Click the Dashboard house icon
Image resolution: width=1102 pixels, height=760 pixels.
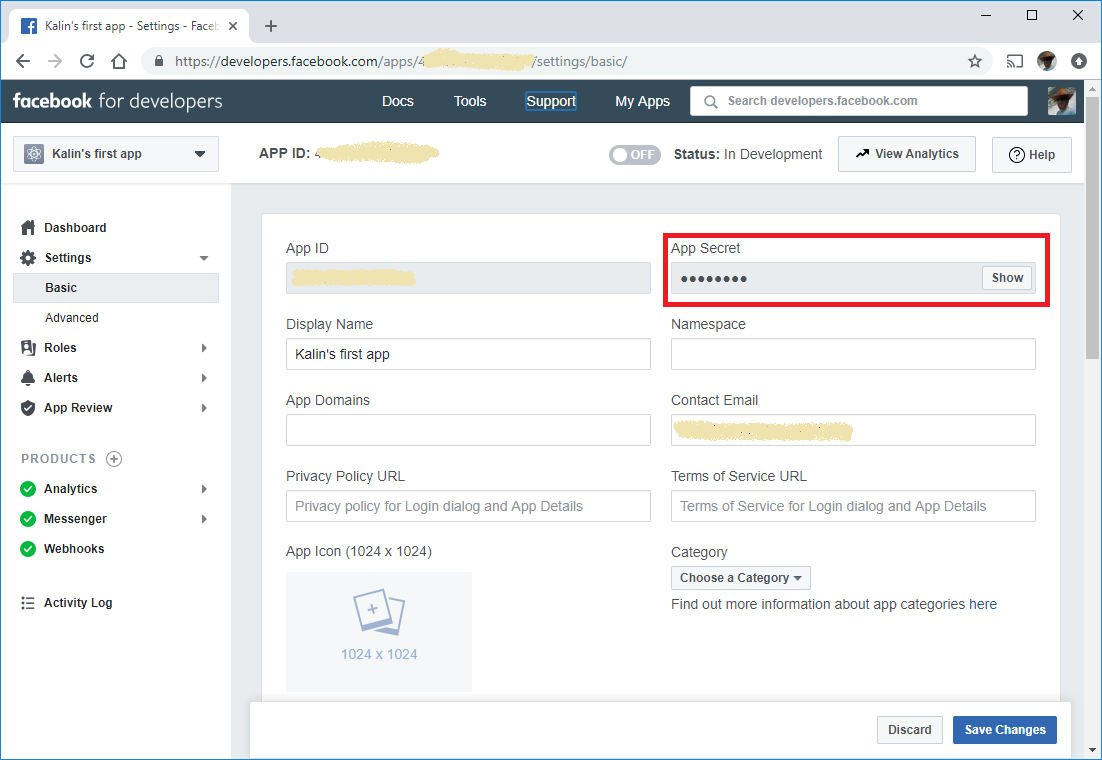(x=28, y=228)
